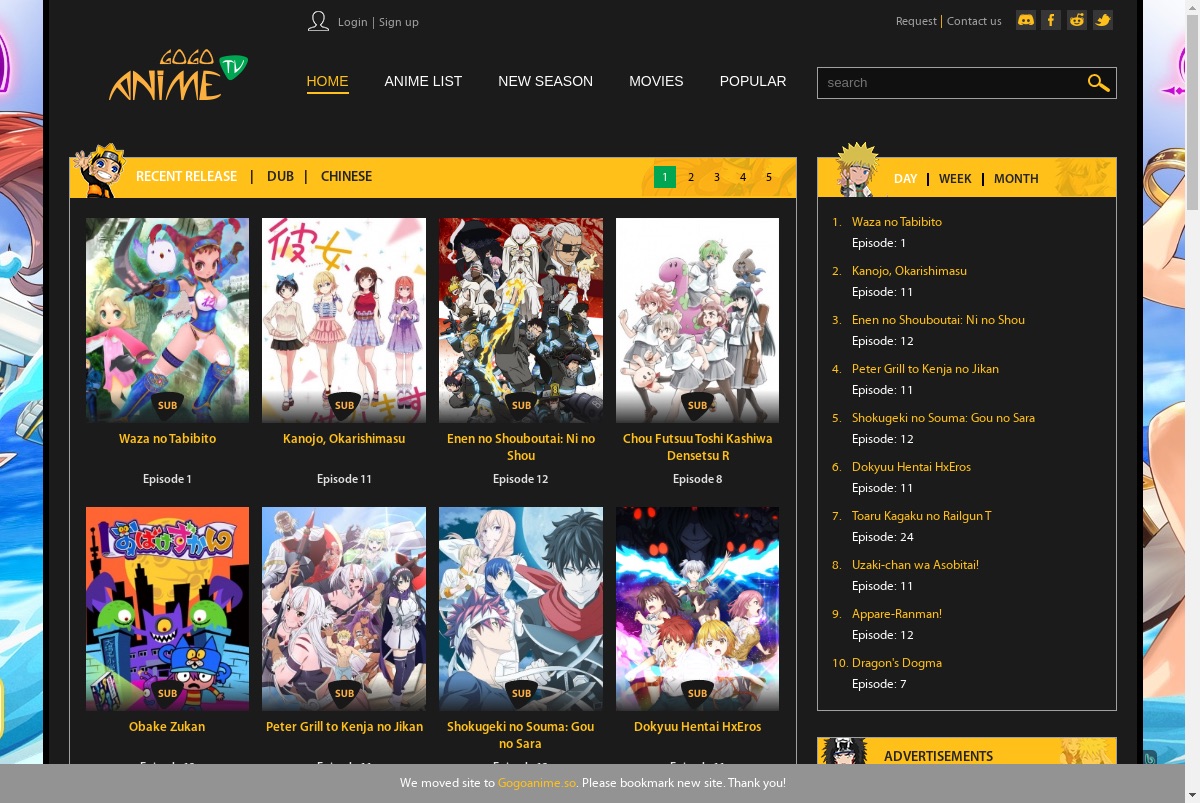Image resolution: width=1200 pixels, height=803 pixels.
Task: Switch to the CHINESE tab
Action: coord(346,176)
